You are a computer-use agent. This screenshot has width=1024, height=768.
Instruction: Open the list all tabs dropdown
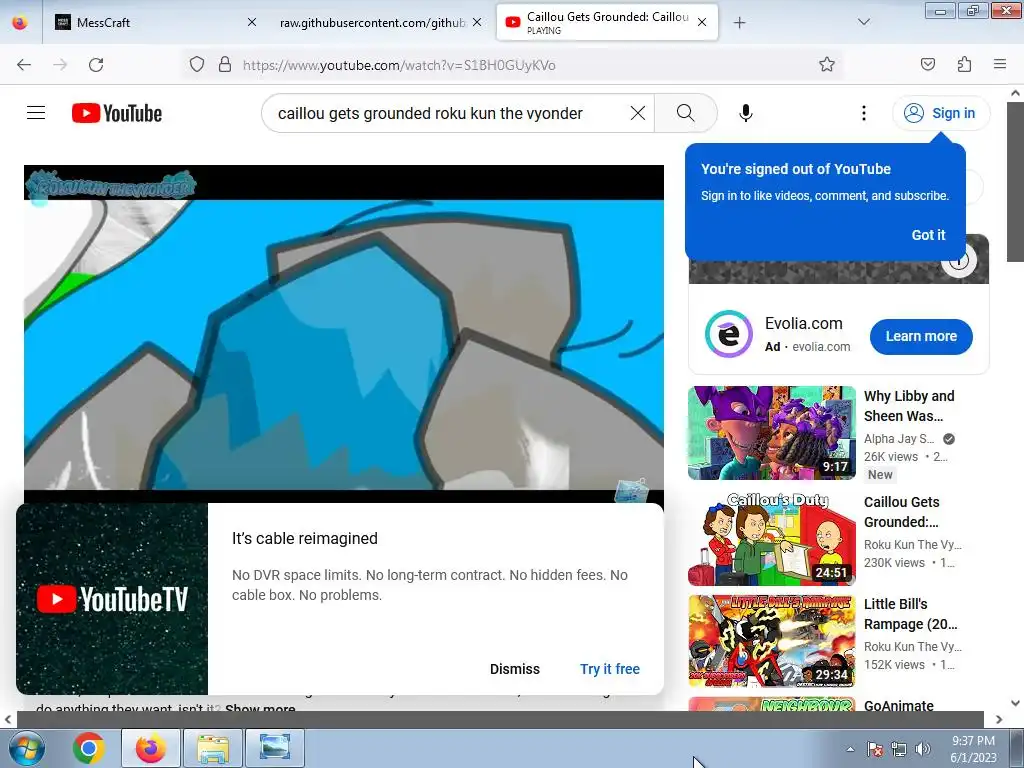pos(863,22)
